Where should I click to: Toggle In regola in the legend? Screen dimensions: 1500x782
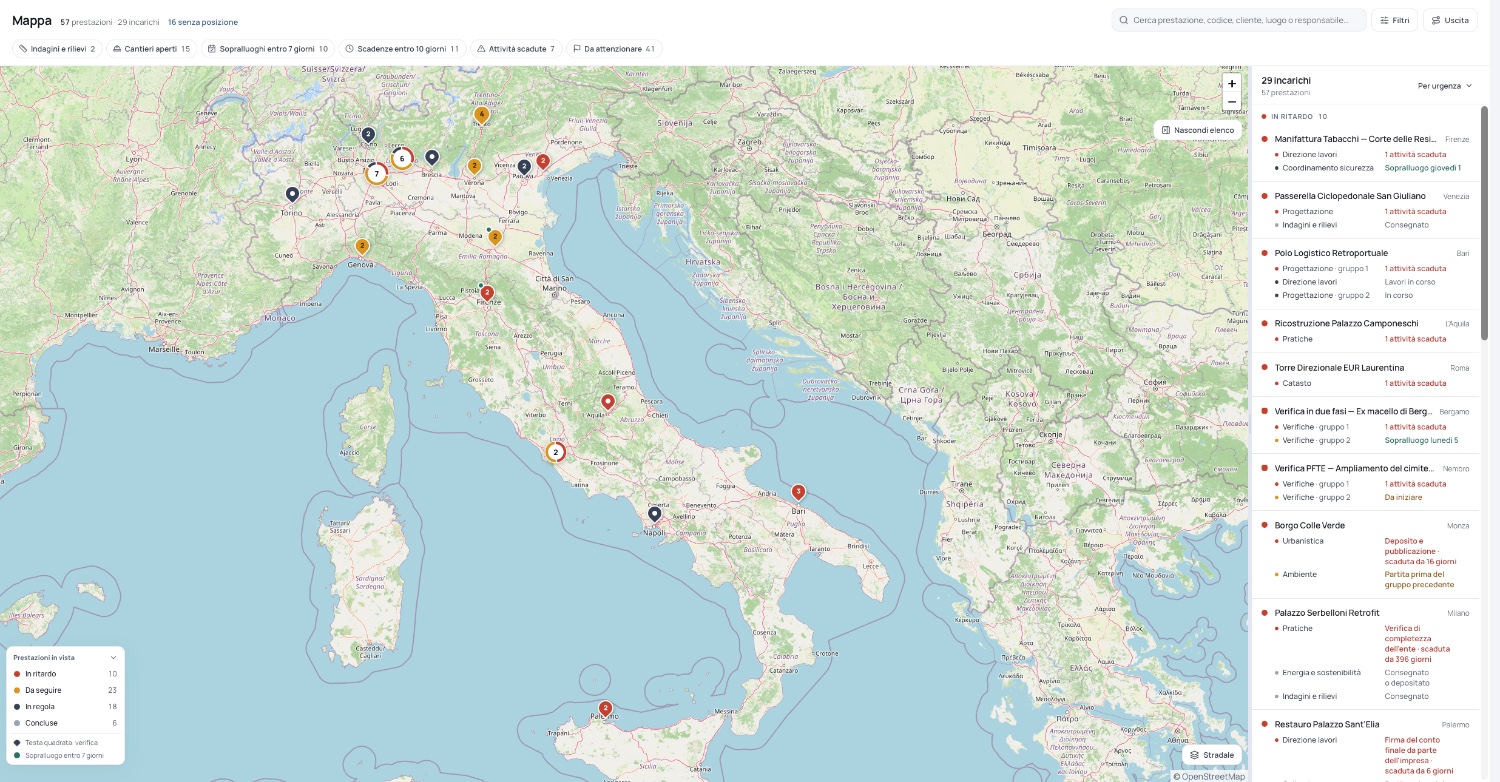pyautogui.click(x=65, y=706)
